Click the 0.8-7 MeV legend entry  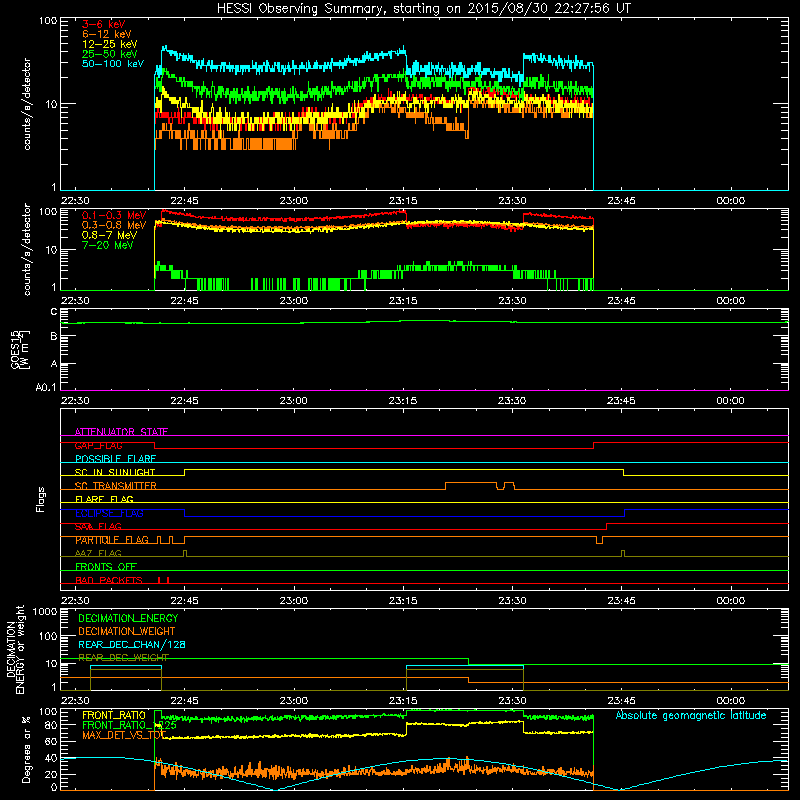coord(109,235)
